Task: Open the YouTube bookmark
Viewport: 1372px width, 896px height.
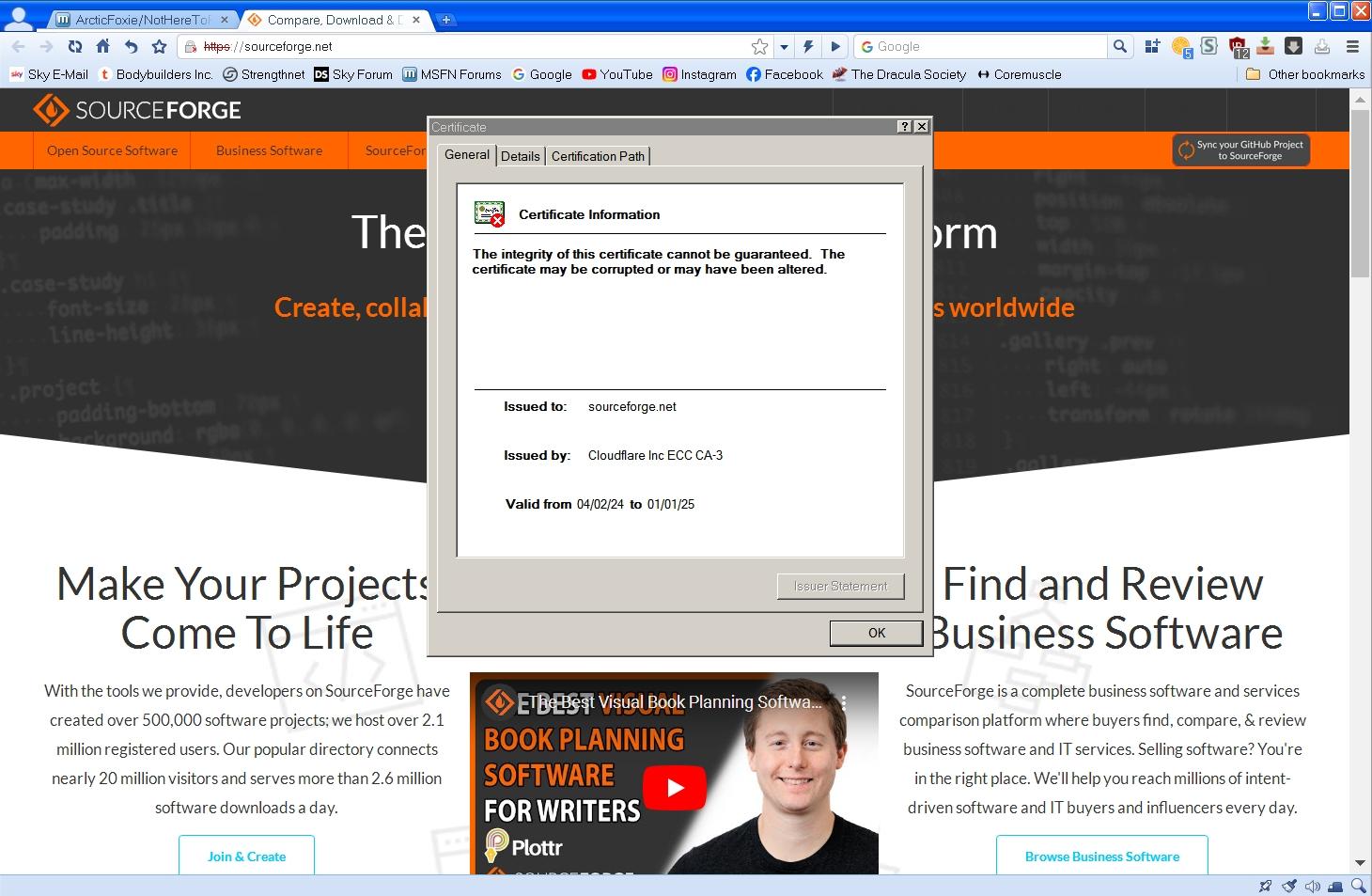Action: (617, 74)
